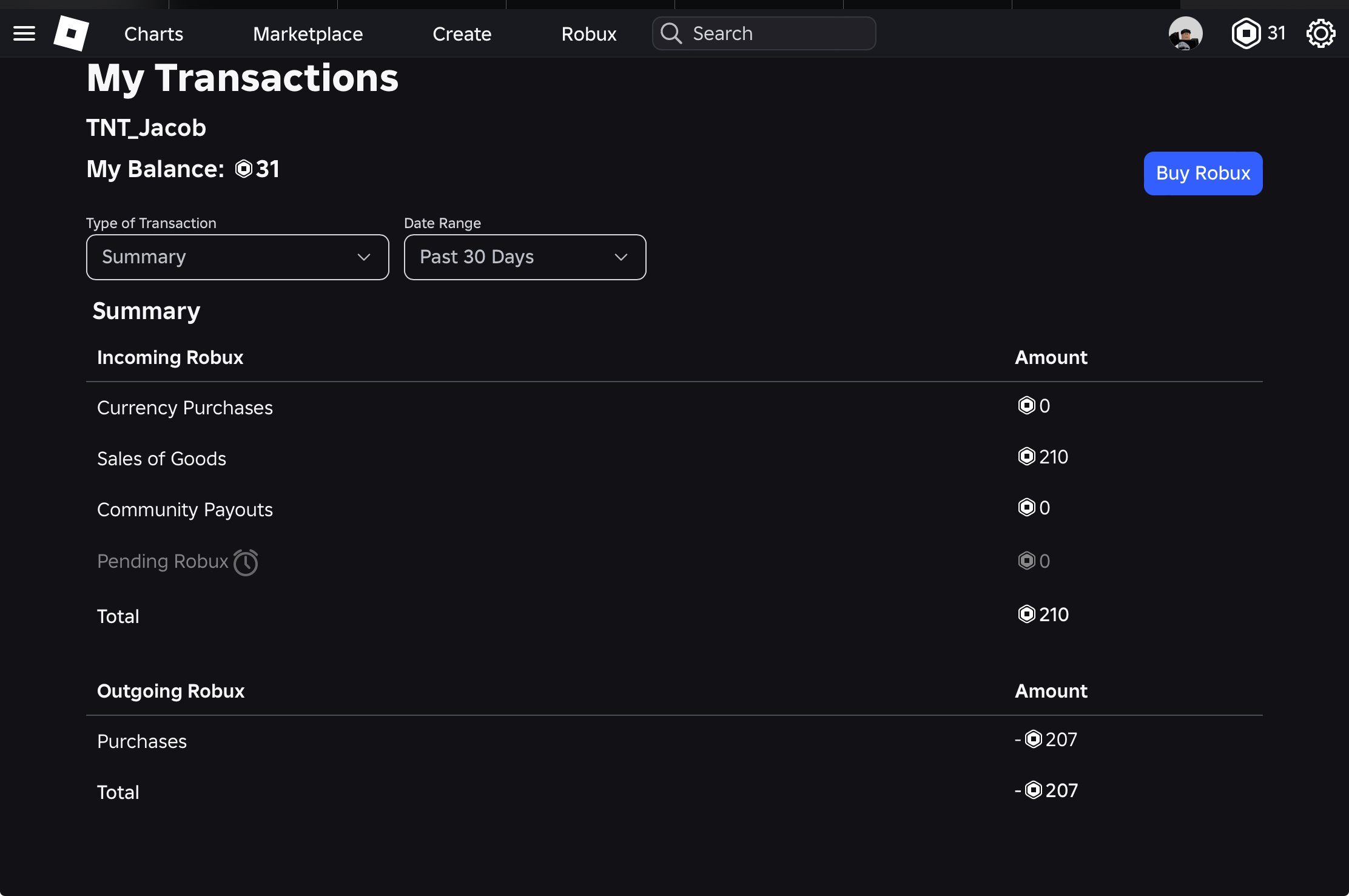Expand the Type of Transaction dropdown

[237, 257]
